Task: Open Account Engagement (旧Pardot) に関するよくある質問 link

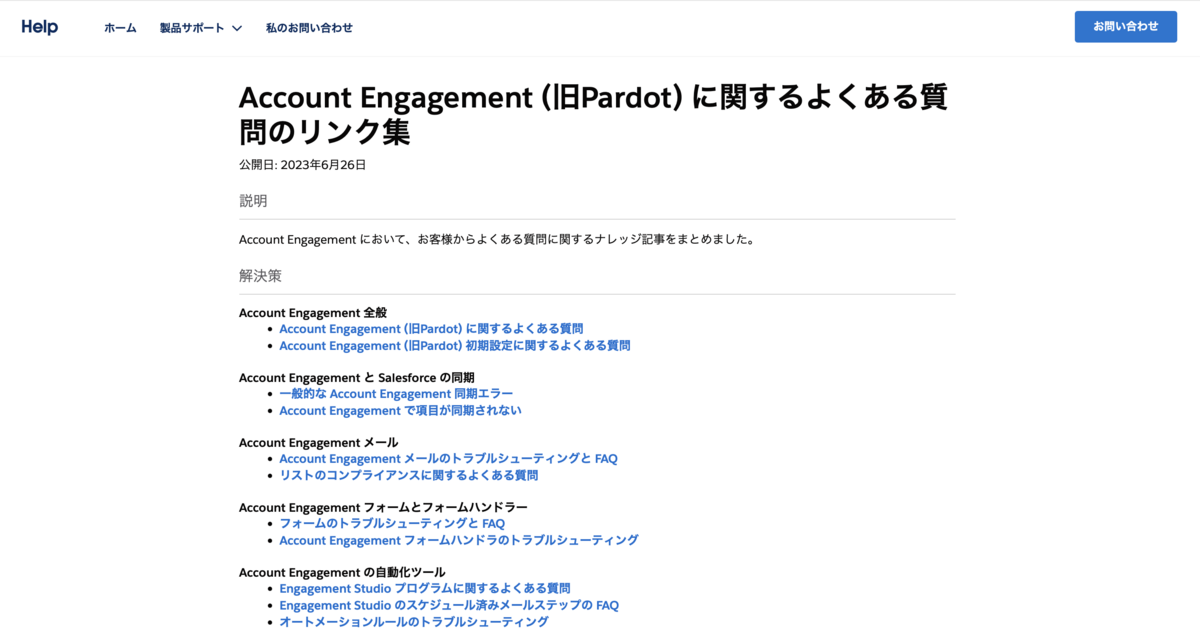Action: click(431, 328)
